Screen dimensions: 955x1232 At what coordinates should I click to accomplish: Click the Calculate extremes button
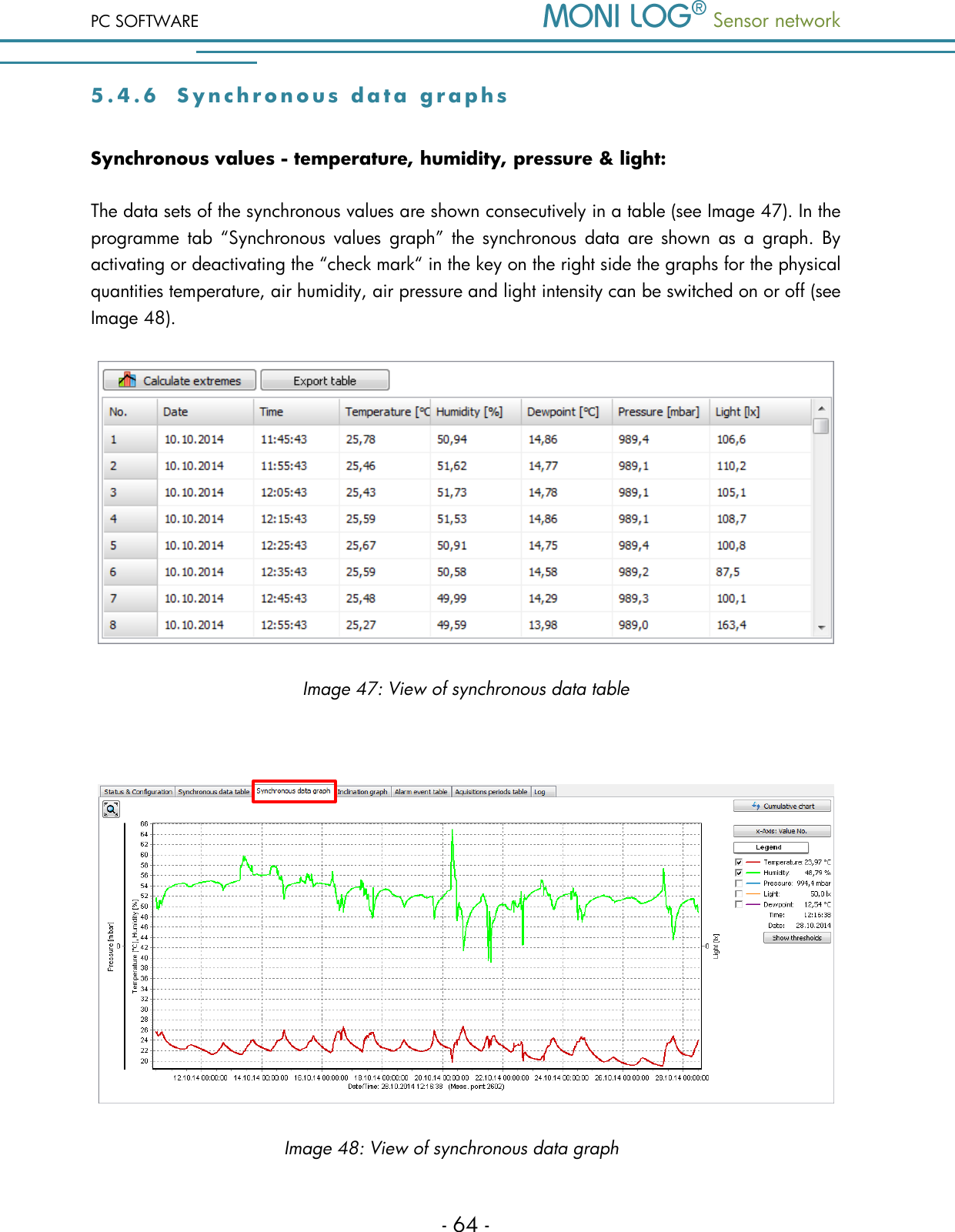179,380
